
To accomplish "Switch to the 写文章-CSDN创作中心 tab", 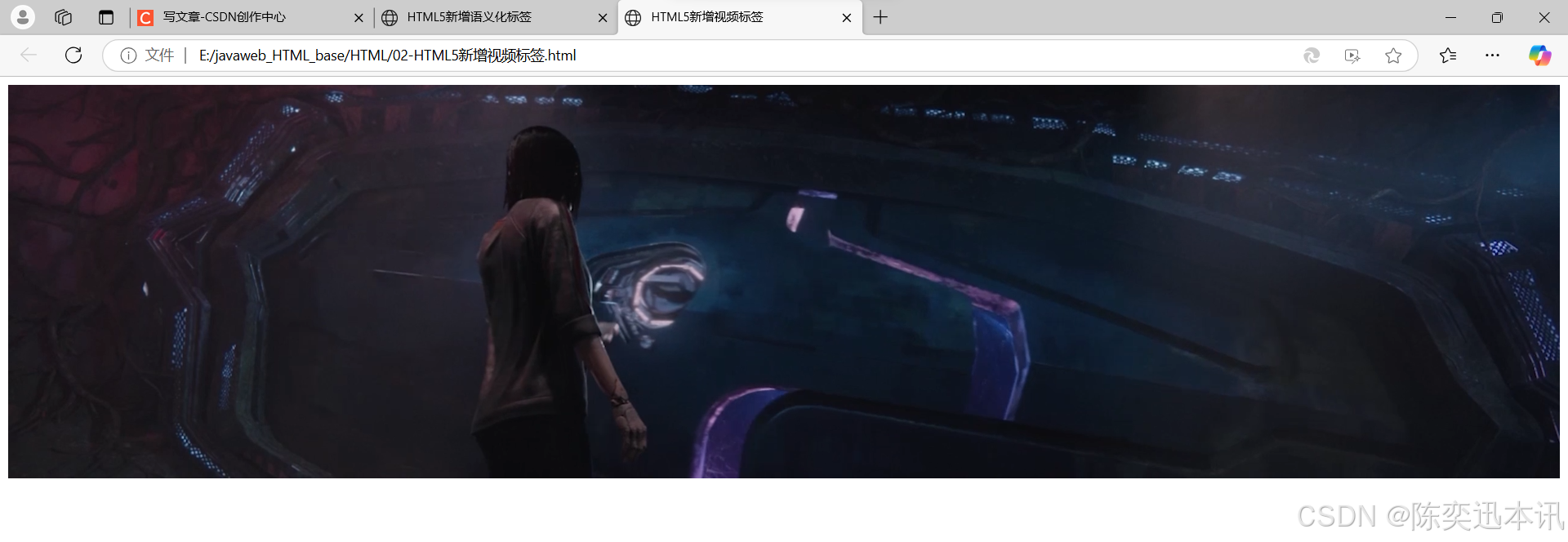I will (249, 17).
